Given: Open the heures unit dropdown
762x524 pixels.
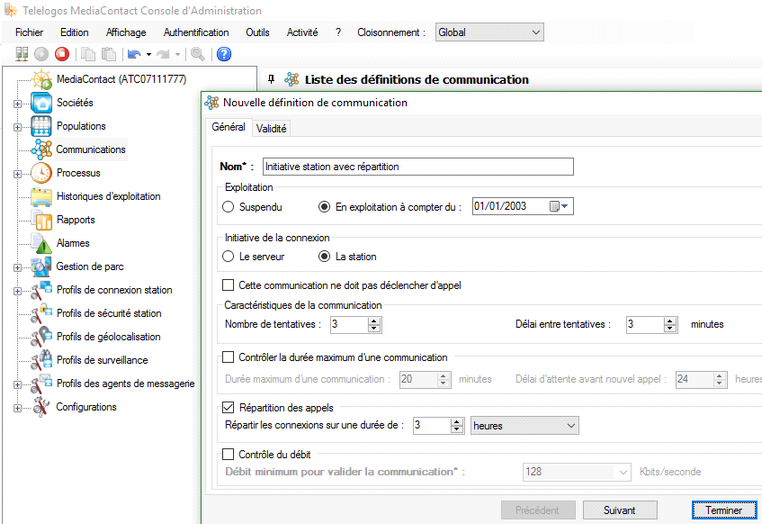Looking at the screenshot, I should [x=524, y=426].
